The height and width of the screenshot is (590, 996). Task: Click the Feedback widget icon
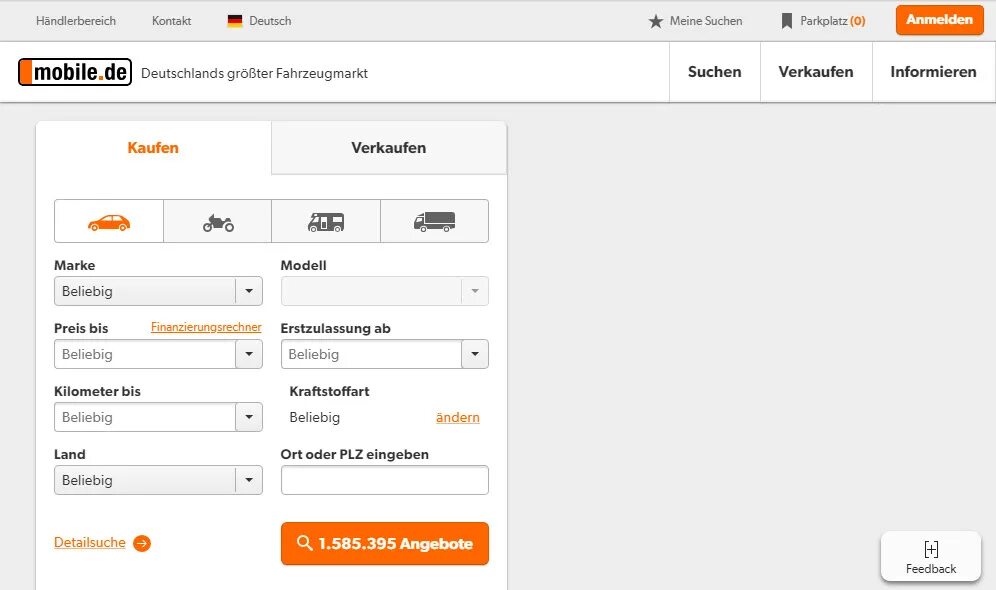tap(931, 549)
